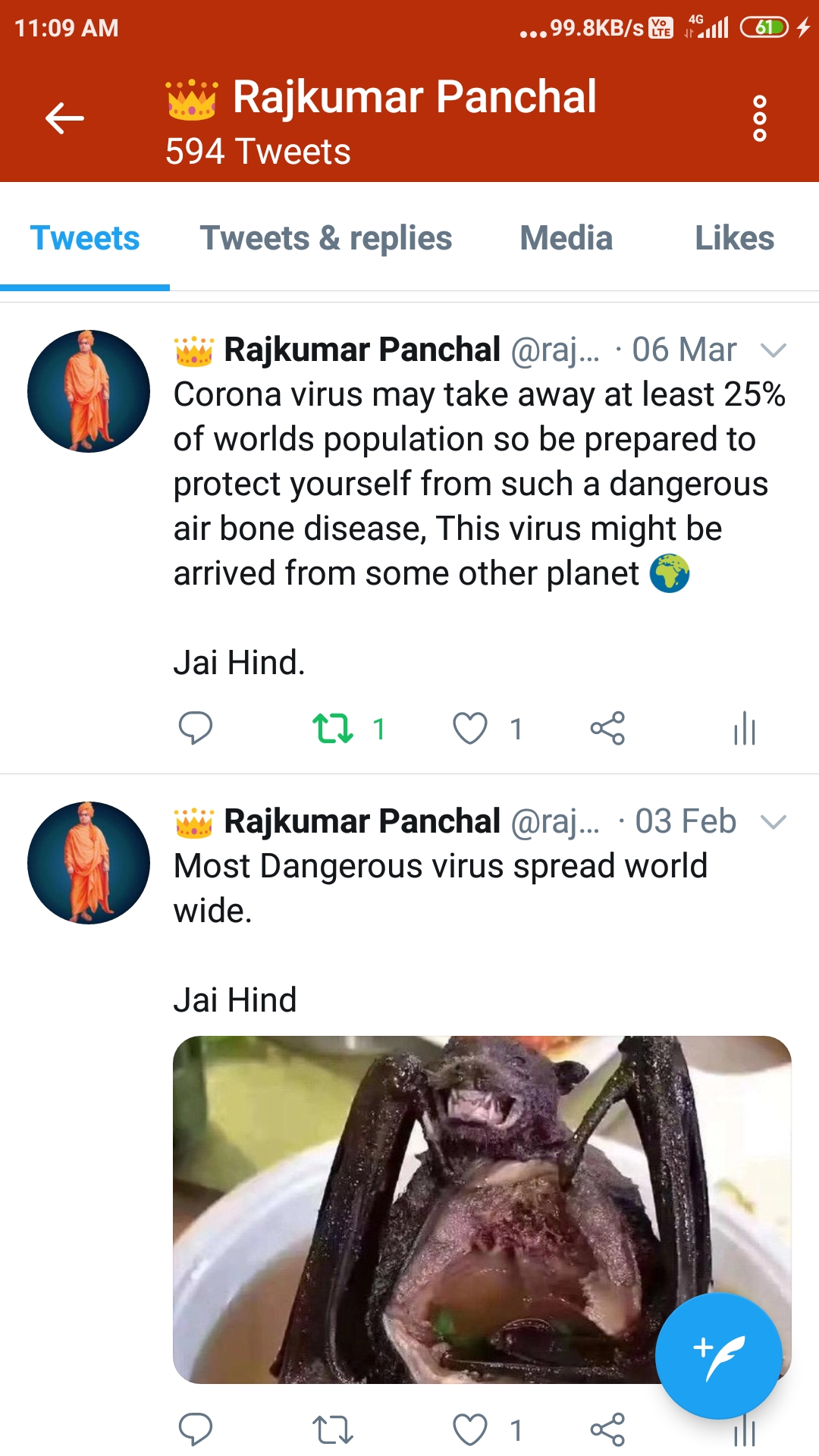Go back using the header arrow
The height and width of the screenshot is (1456, 819).
click(x=64, y=118)
